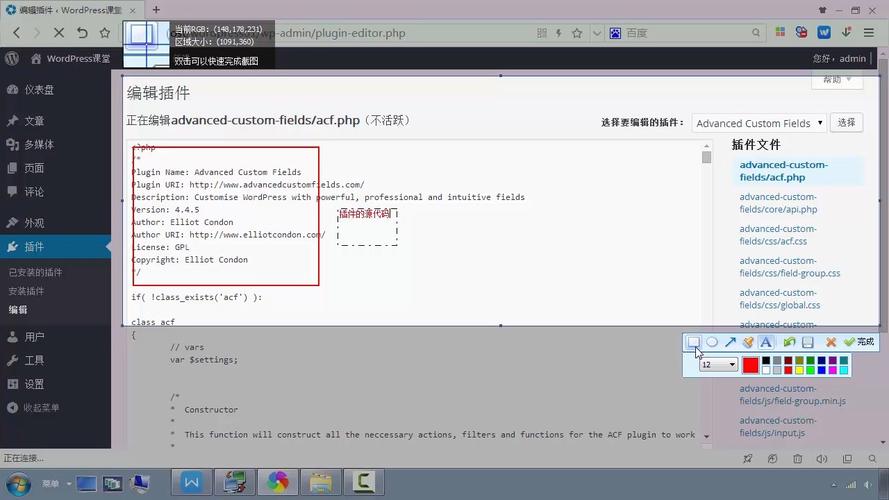This screenshot has width=889, height=500.
Task: Save screenshot with floppy disk icon
Action: click(x=808, y=342)
